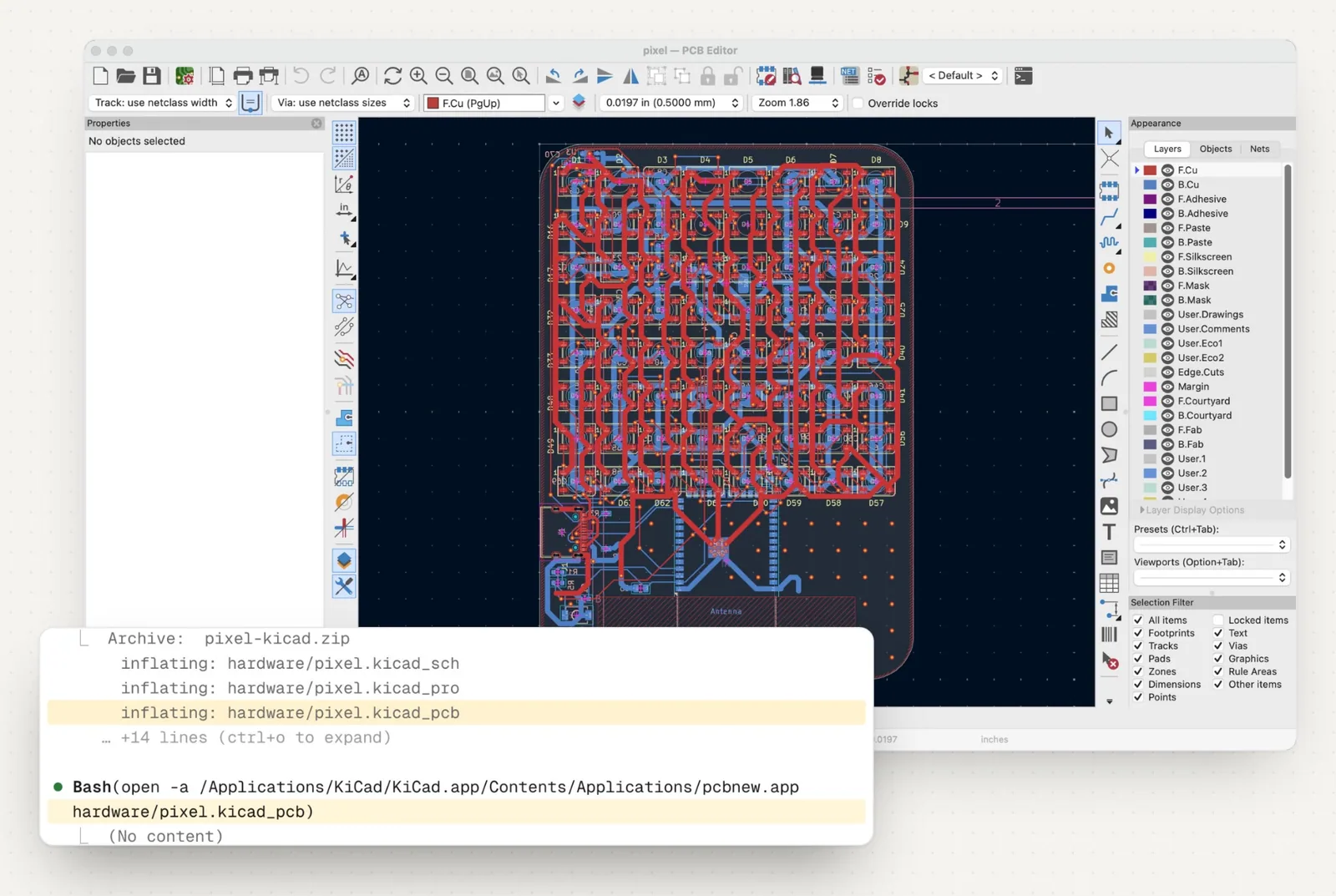Open the grid size dropdown
The image size is (1336, 896).
[x=671, y=103]
